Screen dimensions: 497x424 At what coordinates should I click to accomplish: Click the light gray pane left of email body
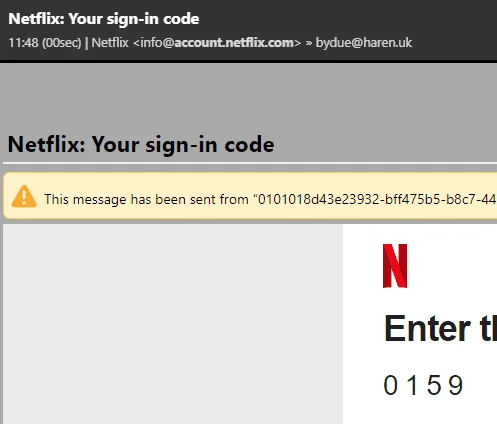(173, 323)
